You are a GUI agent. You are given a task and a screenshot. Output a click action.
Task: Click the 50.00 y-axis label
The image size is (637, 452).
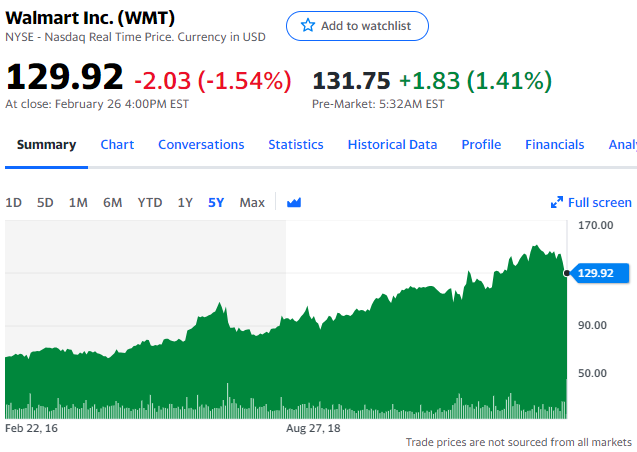(x=592, y=373)
